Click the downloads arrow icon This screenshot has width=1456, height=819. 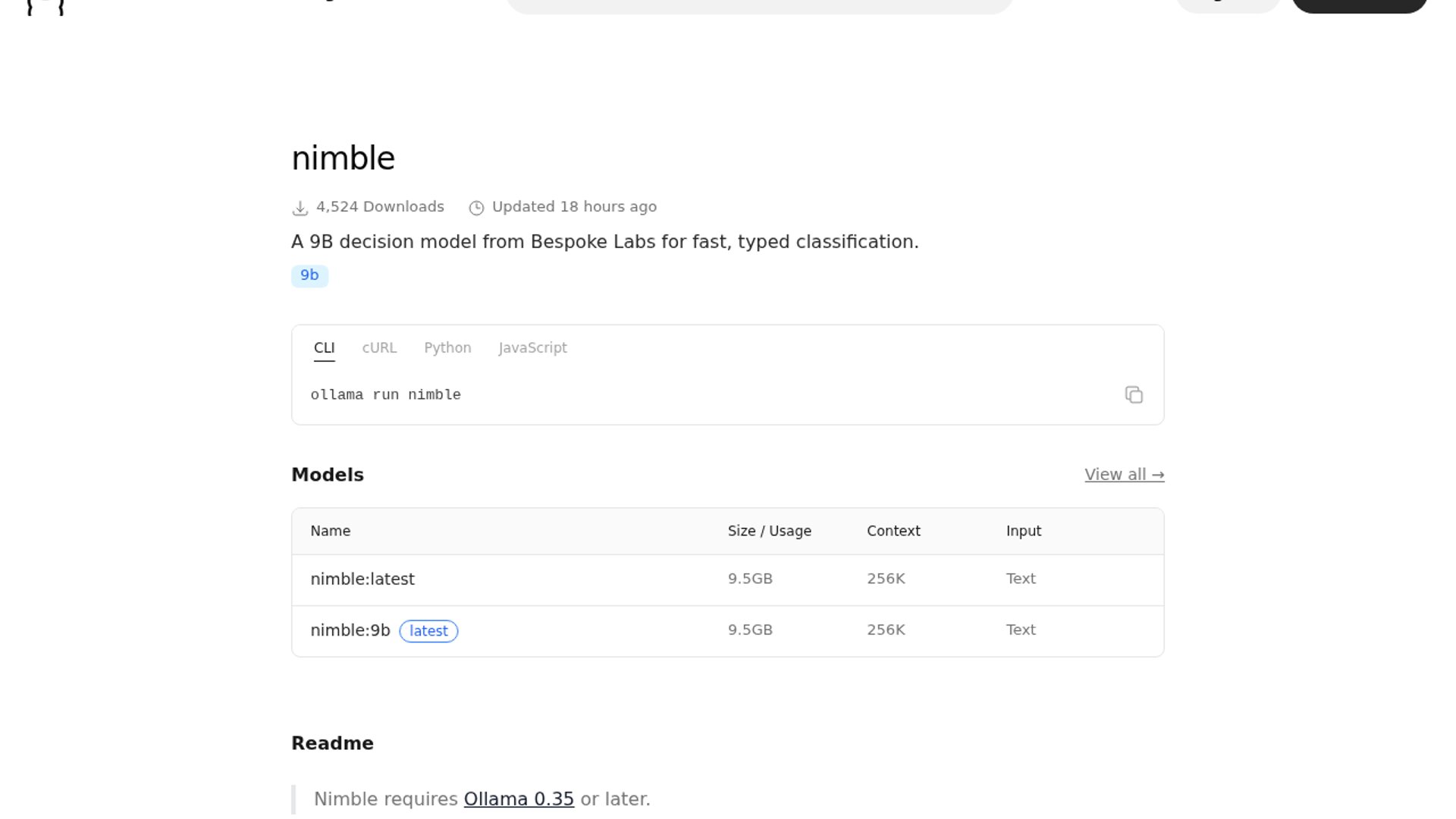click(300, 208)
